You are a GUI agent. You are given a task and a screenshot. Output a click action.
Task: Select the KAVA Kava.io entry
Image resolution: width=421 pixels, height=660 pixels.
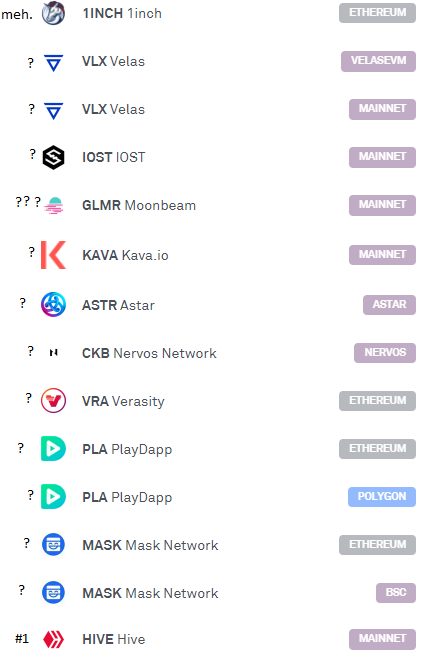tap(125, 255)
